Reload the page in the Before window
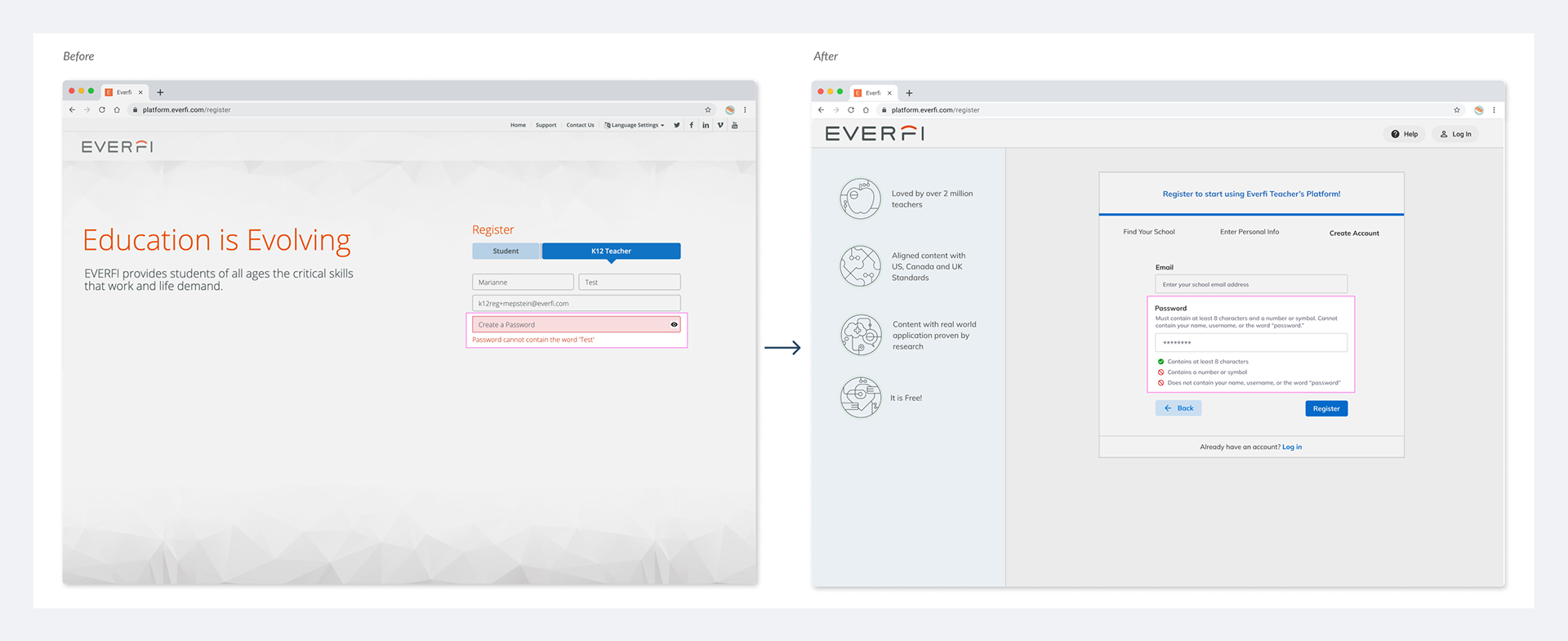This screenshot has height=641, width=1568. [x=102, y=109]
